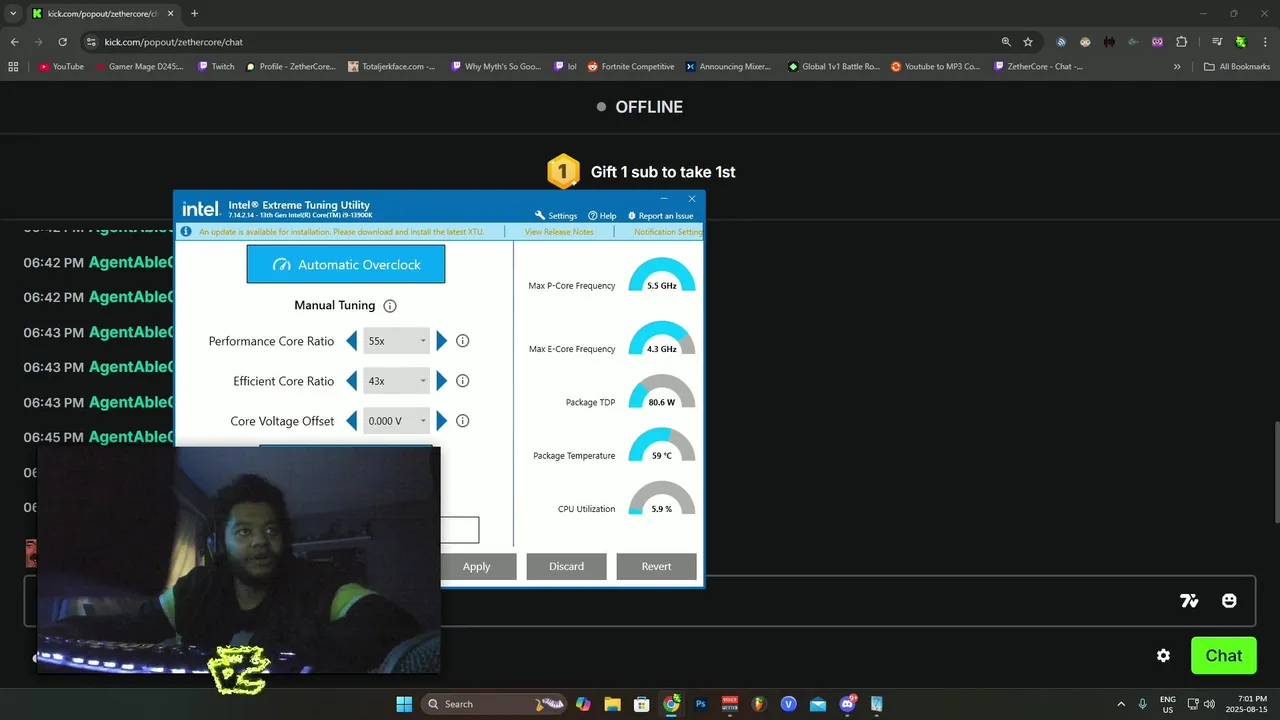Reload the browser page
The height and width of the screenshot is (720, 1280).
pyautogui.click(x=62, y=42)
